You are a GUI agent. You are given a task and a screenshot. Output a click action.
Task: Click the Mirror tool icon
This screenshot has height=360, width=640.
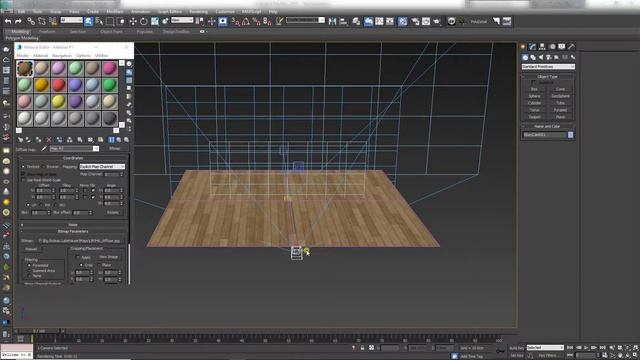[333, 21]
